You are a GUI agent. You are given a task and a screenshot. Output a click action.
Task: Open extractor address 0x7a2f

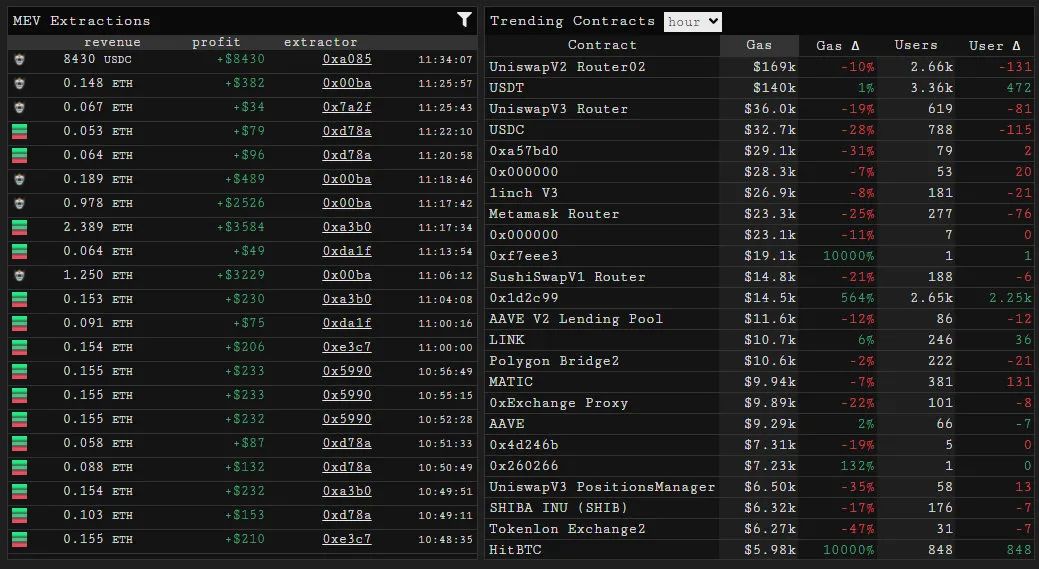(x=347, y=107)
